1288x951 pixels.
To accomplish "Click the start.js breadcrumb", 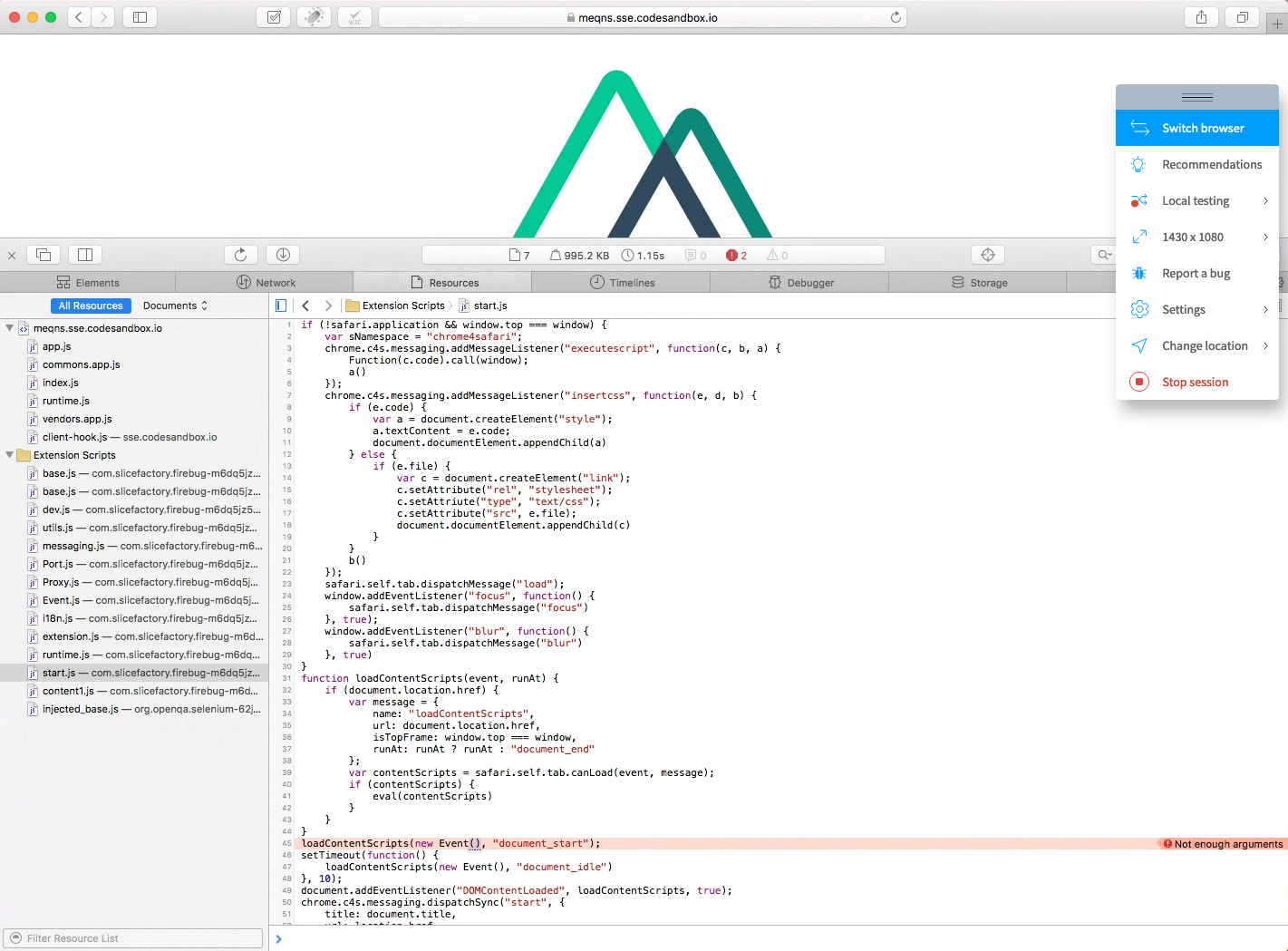I will click(x=483, y=306).
